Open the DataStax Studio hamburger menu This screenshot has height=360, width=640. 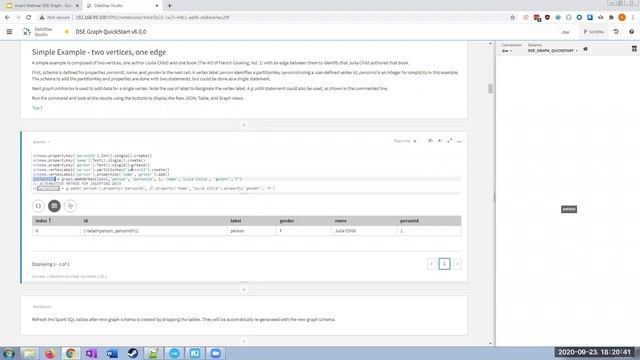click(9, 31)
